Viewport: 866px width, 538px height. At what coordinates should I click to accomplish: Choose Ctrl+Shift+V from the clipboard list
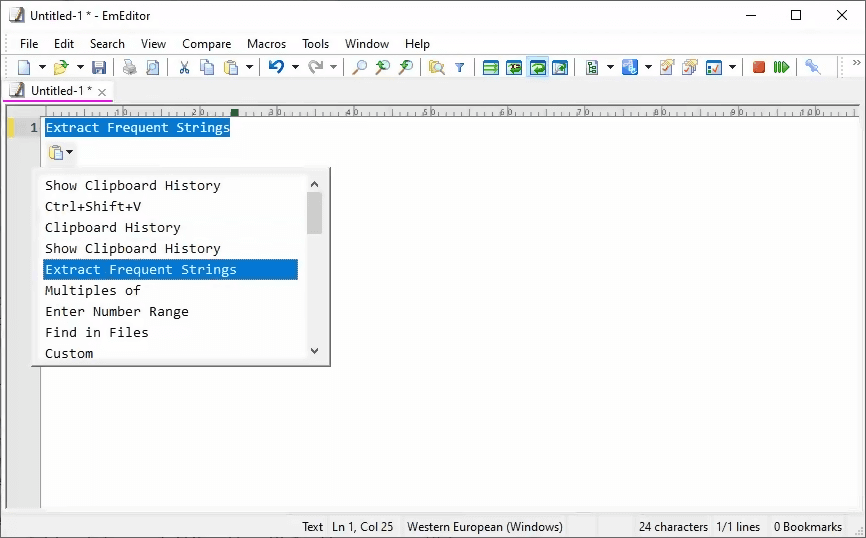pos(170,207)
